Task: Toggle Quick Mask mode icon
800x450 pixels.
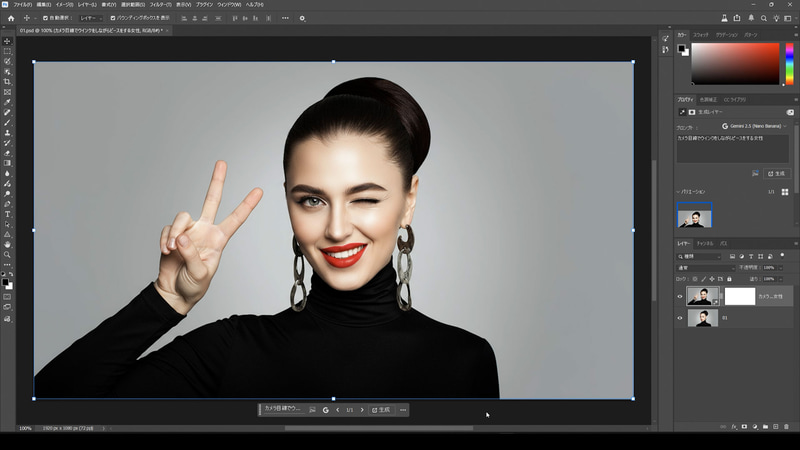Action: (7, 297)
